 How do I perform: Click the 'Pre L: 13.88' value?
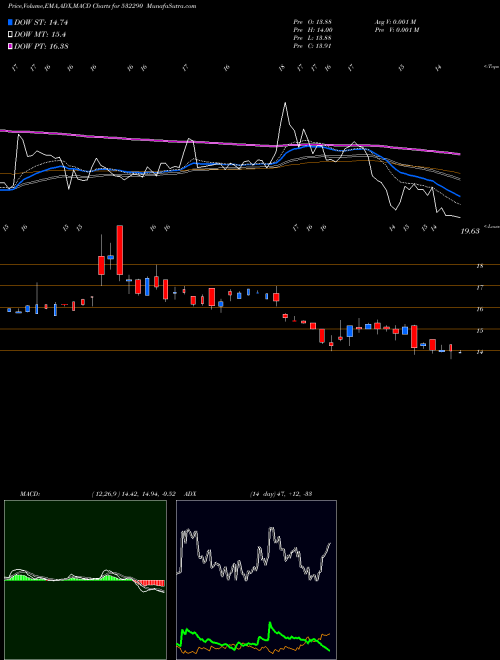(312, 38)
